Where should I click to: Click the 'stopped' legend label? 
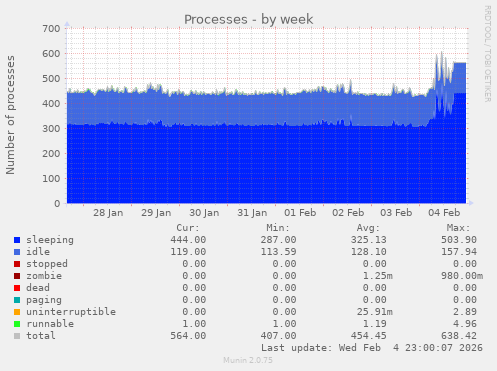[x=47, y=264]
